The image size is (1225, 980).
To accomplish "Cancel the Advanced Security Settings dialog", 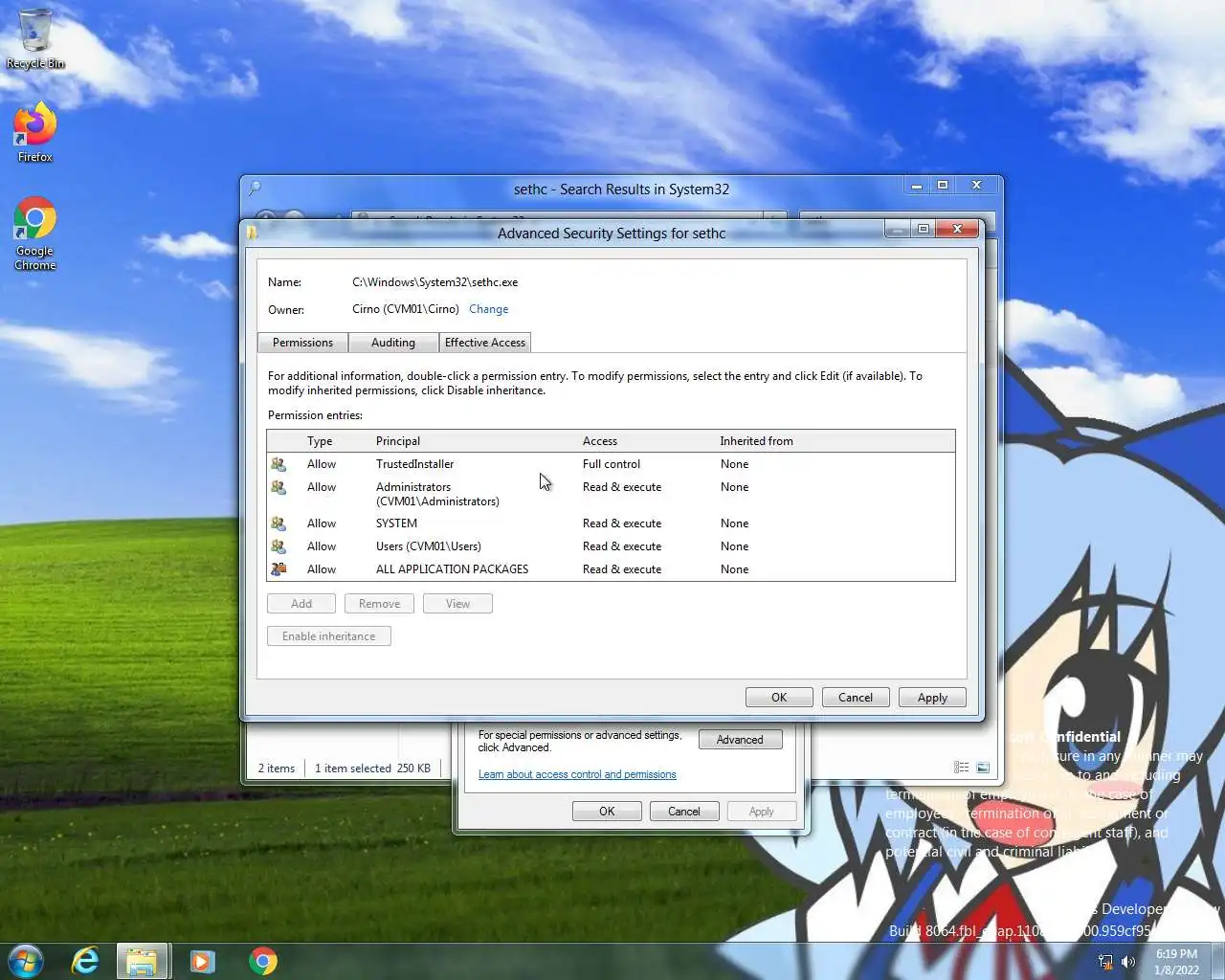I will coord(856,698).
